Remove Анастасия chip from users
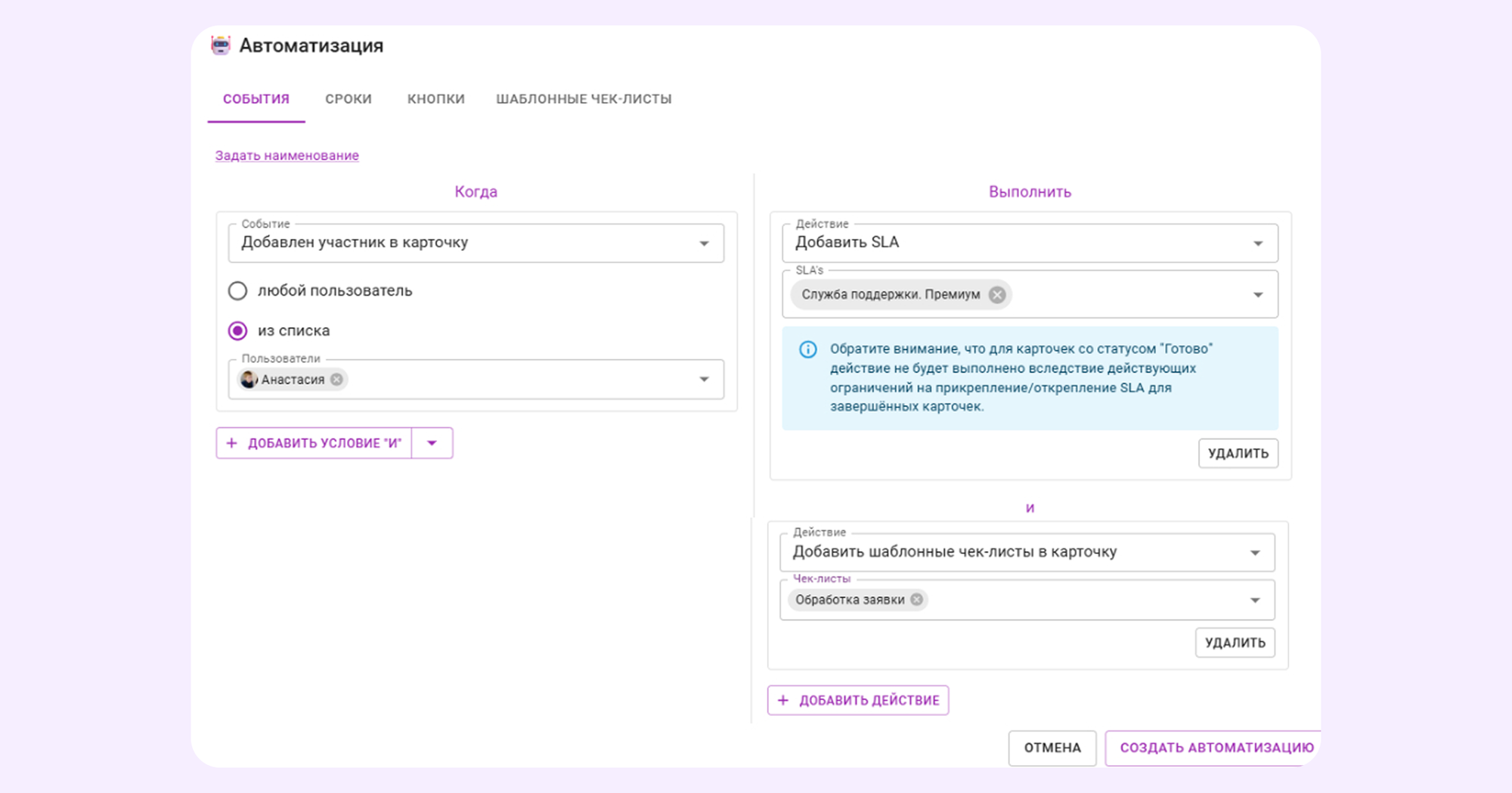 point(337,379)
